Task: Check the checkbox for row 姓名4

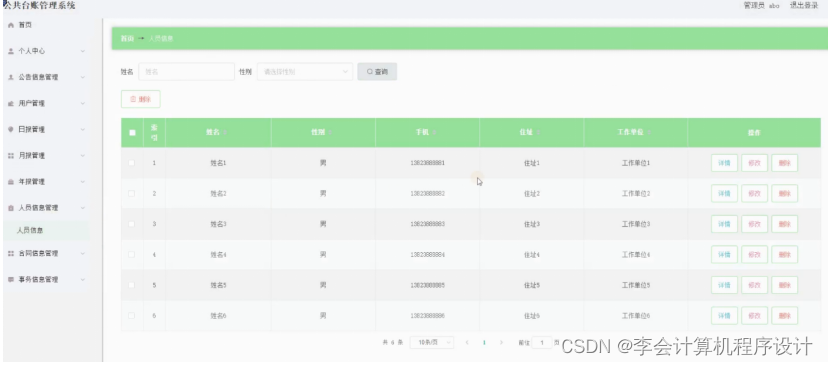Action: [x=131, y=255]
